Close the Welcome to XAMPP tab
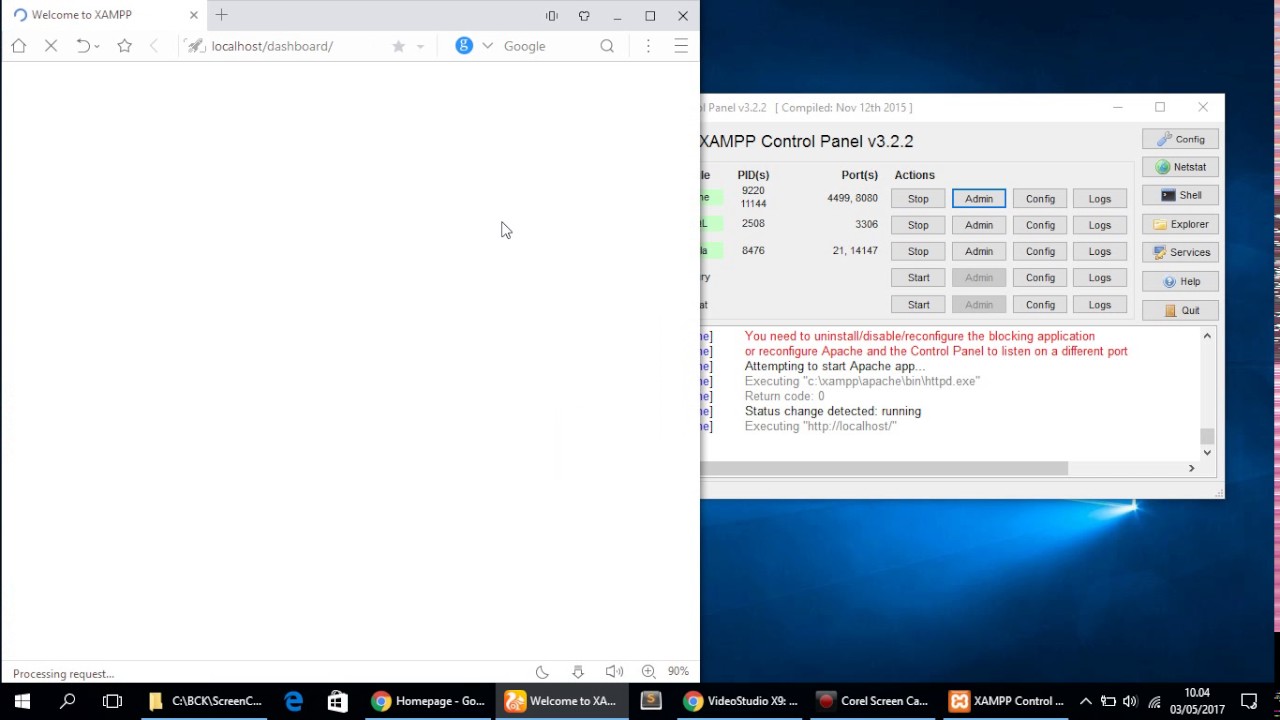Screen dimensions: 1280x720 (x=194, y=15)
